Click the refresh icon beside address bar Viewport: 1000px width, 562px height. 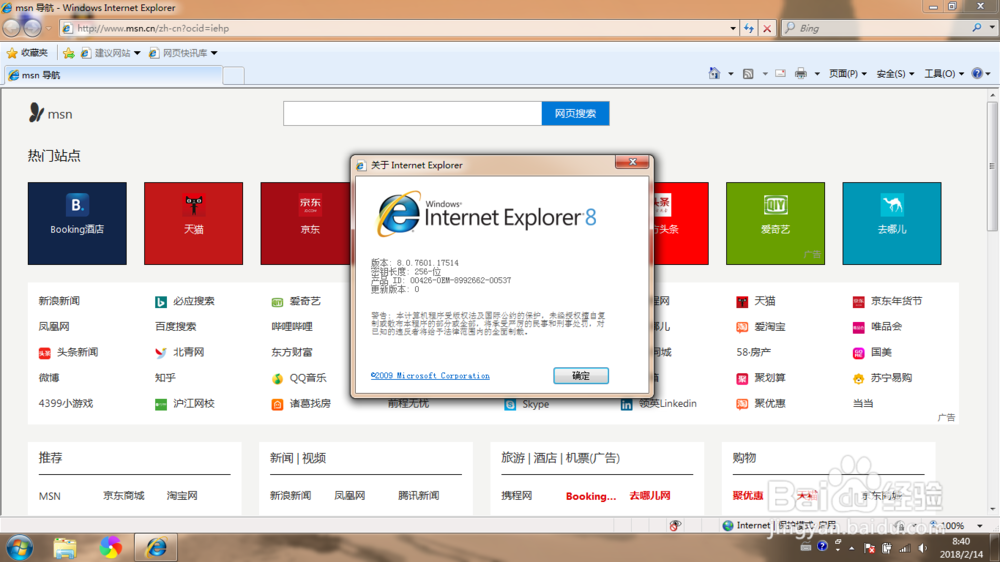coord(749,28)
